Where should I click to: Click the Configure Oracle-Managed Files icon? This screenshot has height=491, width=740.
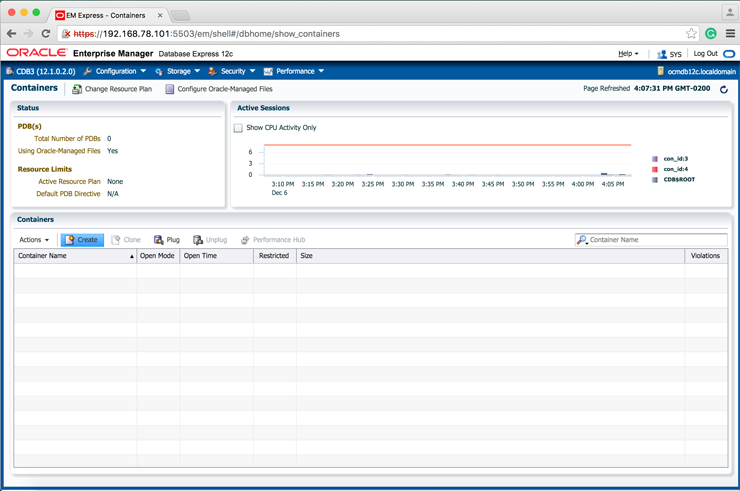tap(170, 89)
